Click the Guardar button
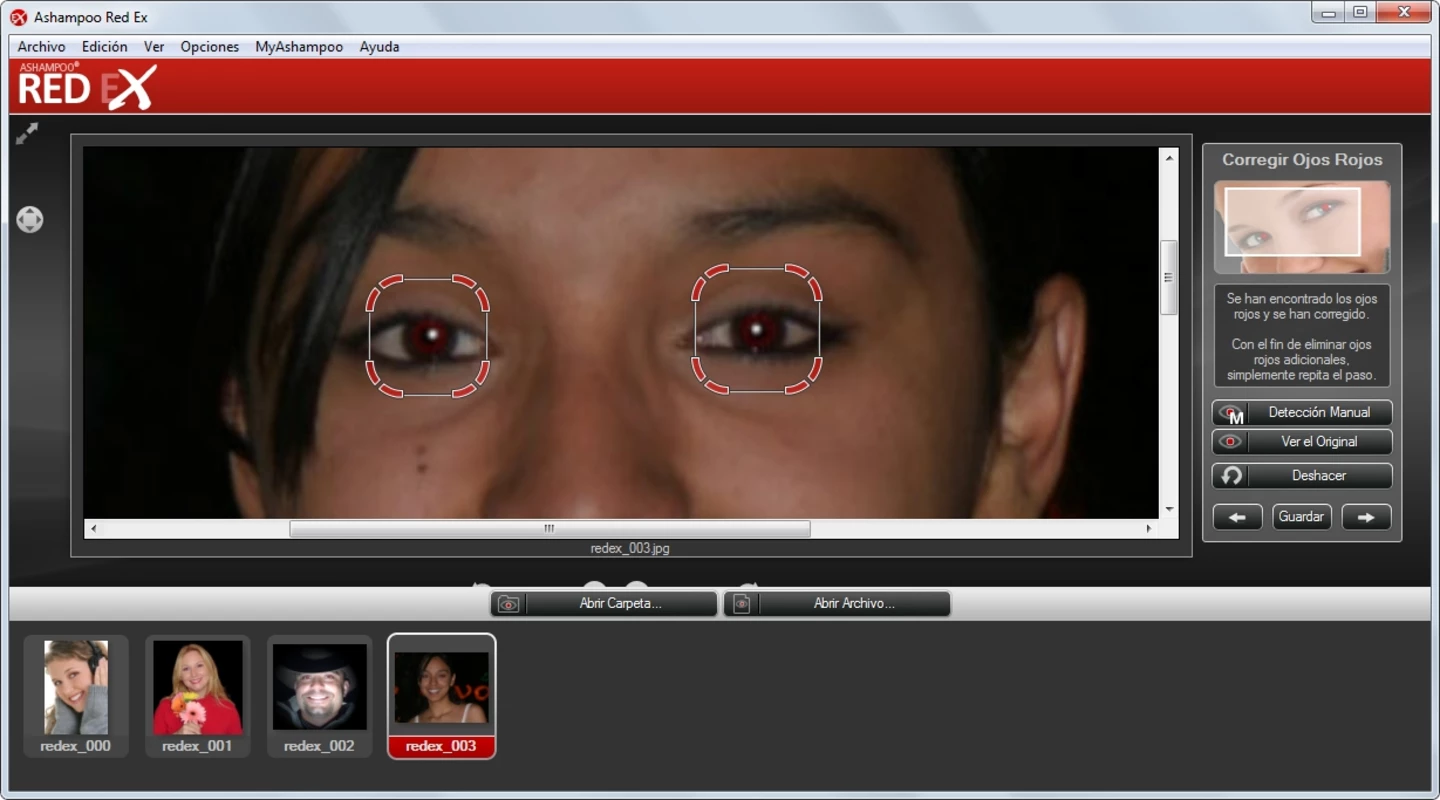Image resolution: width=1440 pixels, height=800 pixels. point(1302,517)
